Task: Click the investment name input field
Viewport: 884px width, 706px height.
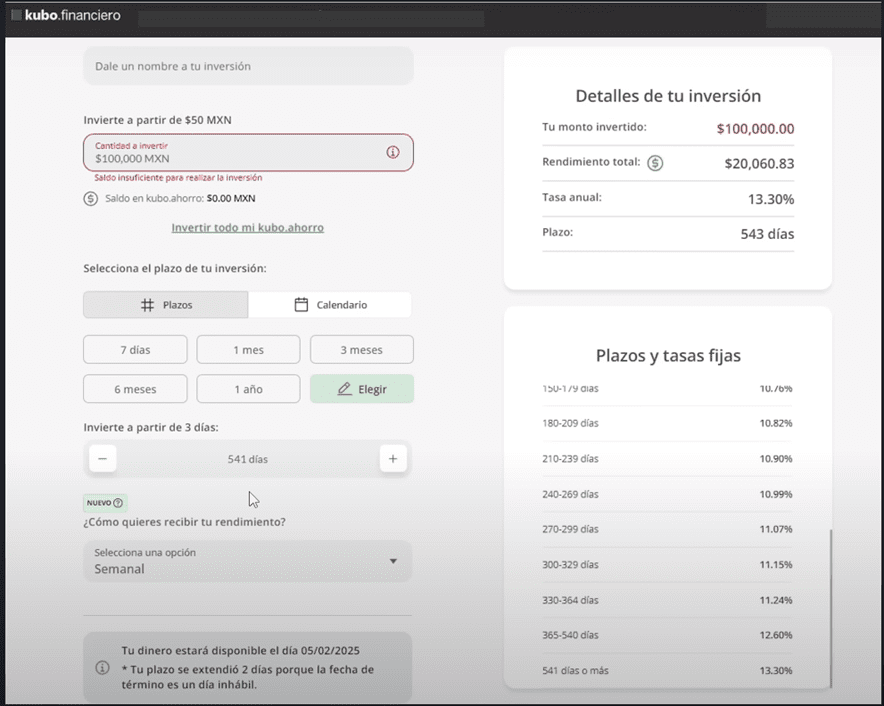Action: [x=248, y=66]
